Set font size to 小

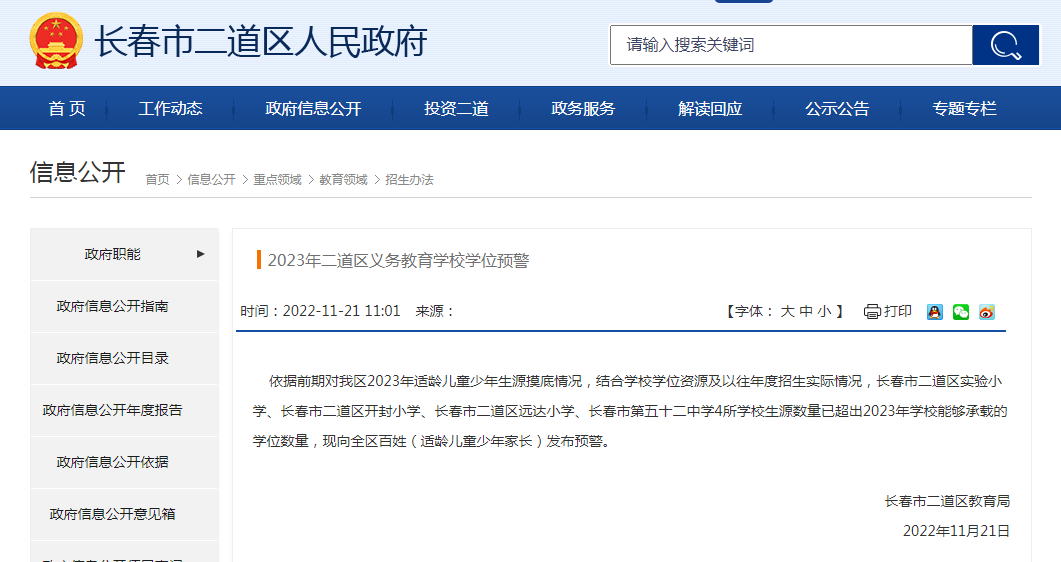(824, 311)
